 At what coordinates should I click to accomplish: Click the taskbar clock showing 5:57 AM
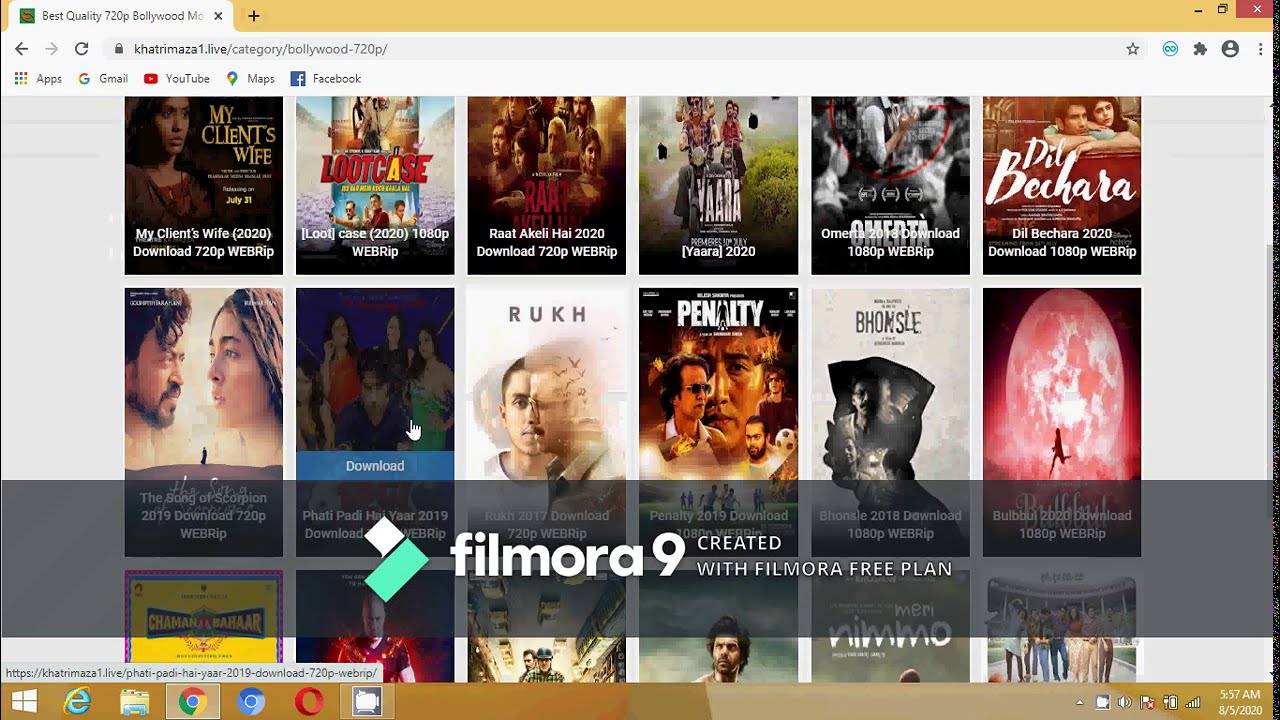(x=1240, y=702)
